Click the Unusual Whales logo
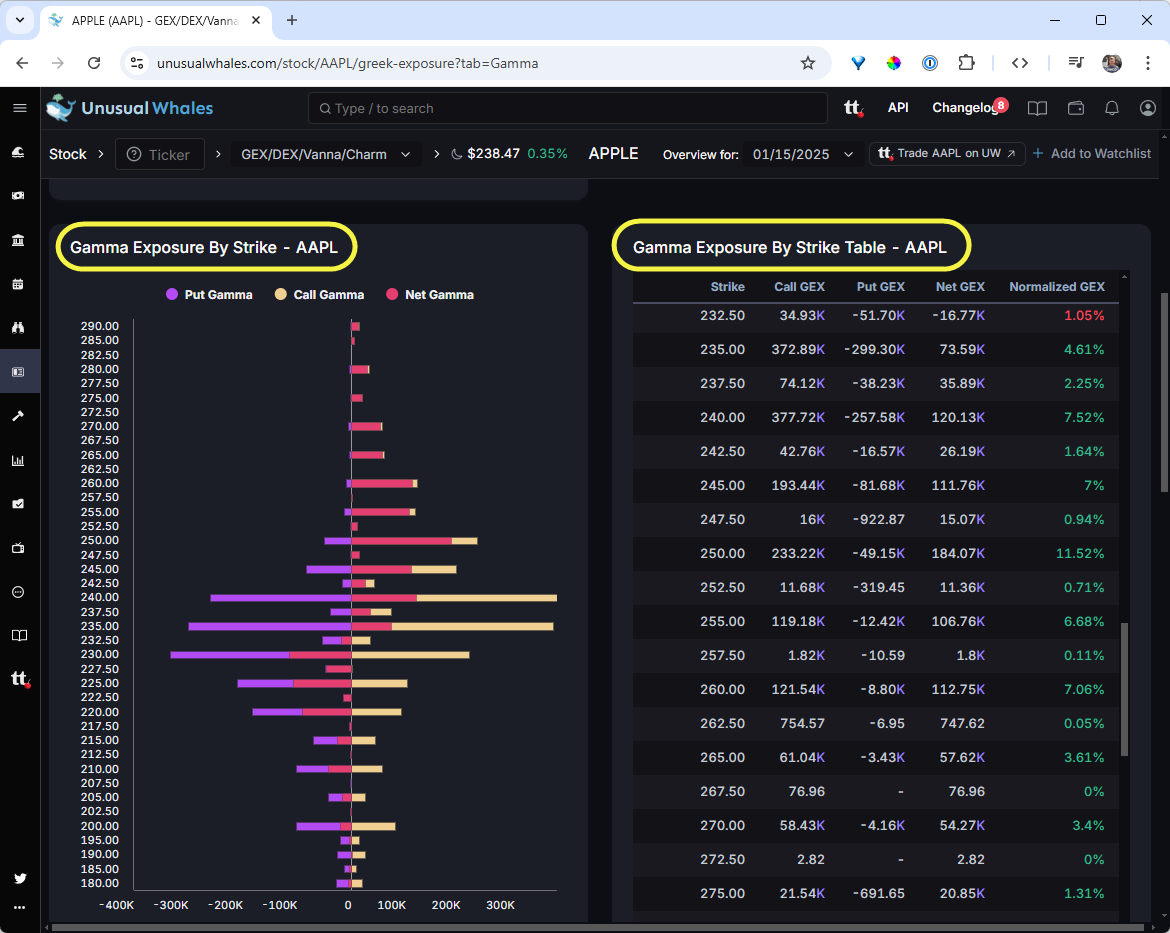This screenshot has width=1170, height=933. (x=130, y=108)
